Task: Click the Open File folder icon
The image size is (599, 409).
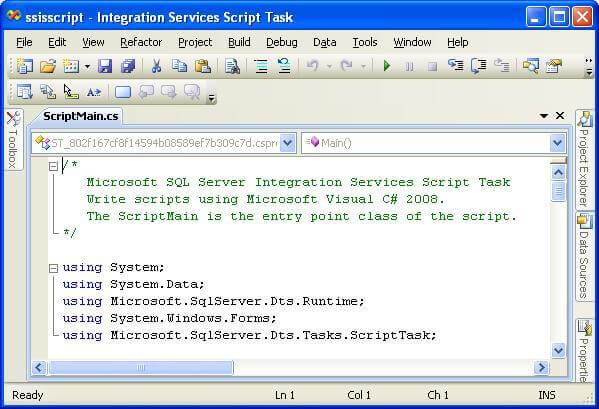Action: pos(48,66)
